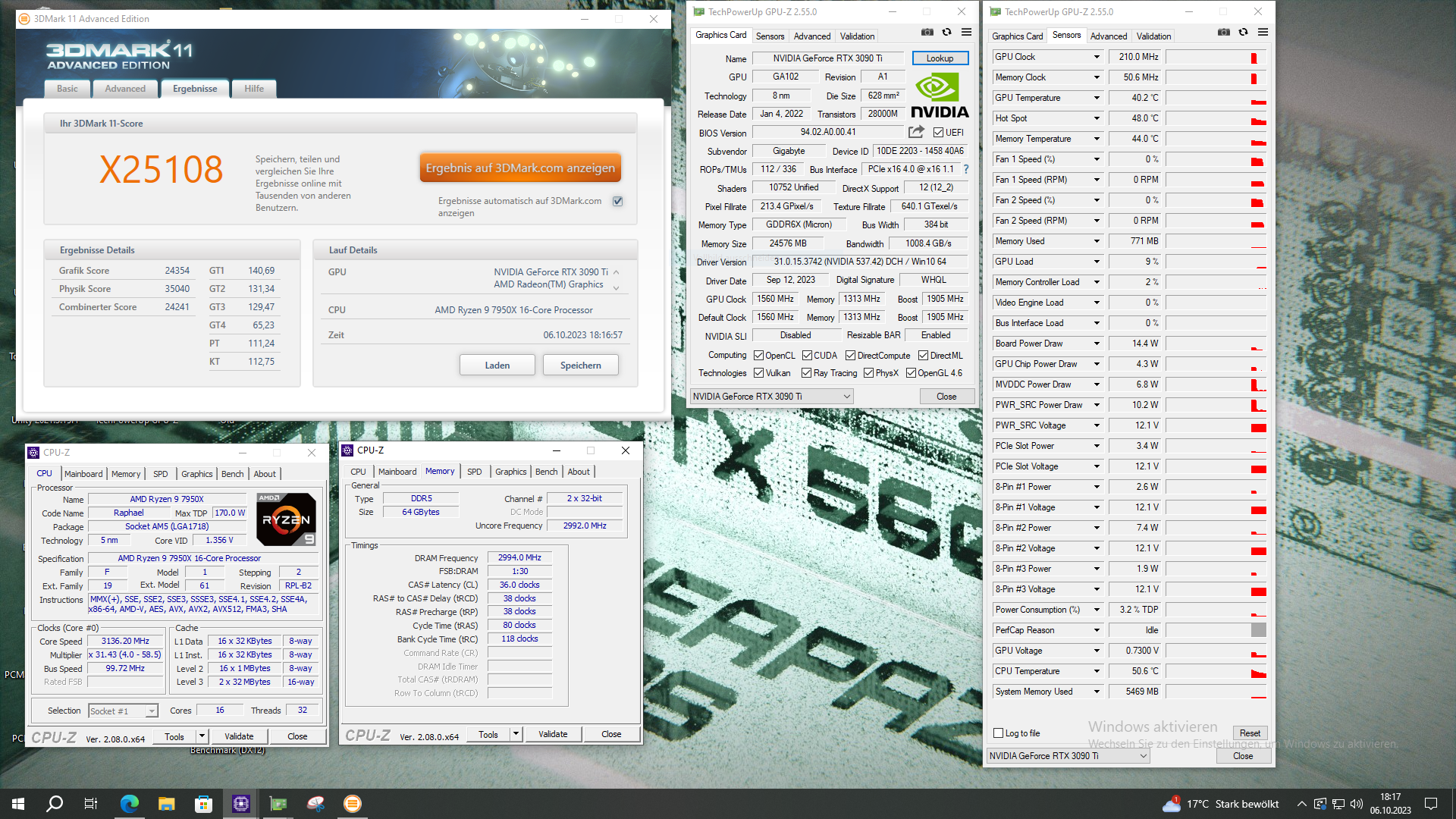Click the GPU-Z screenshot camera icon in Graphics Card window
The image size is (1456, 819).
click(x=927, y=32)
